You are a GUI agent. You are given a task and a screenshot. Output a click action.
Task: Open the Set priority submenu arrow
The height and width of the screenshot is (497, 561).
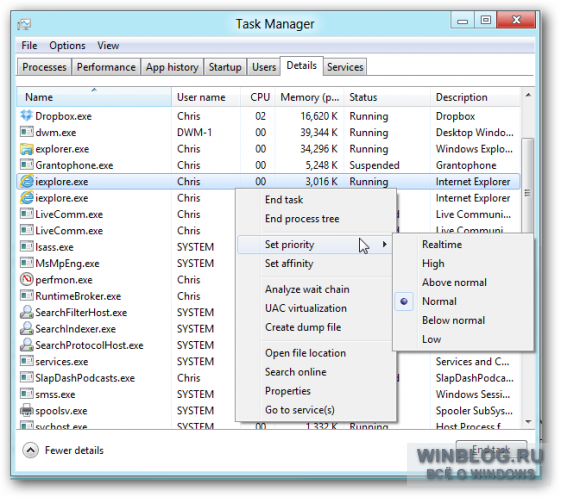pos(385,244)
